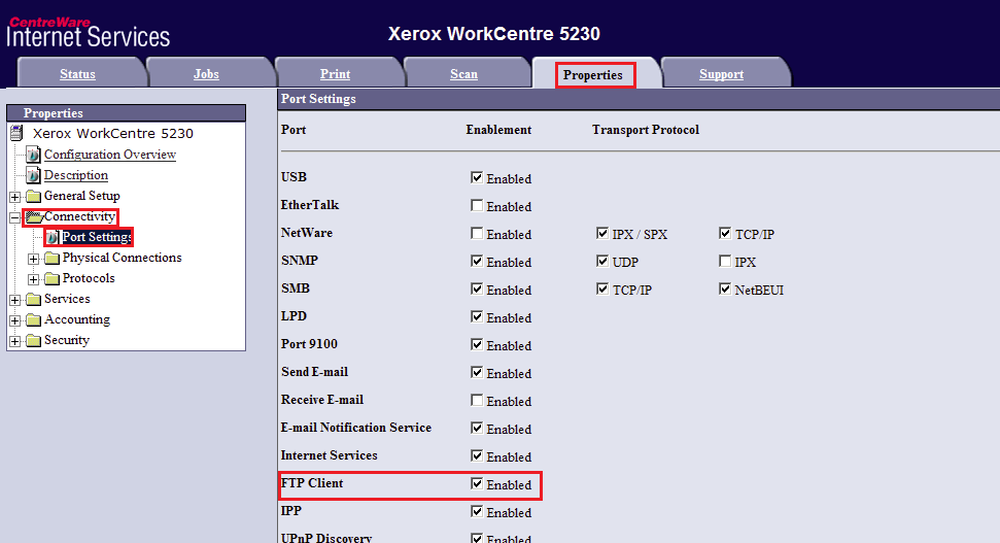The image size is (1000, 543).
Task: Open the Configuration Overview link
Action: click(110, 155)
